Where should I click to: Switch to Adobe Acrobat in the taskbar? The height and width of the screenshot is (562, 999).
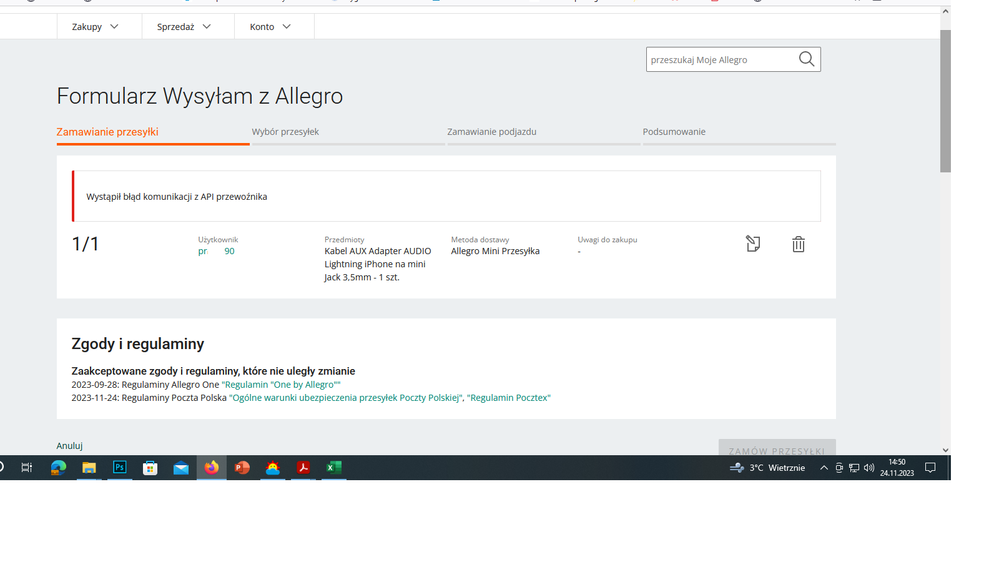(303, 468)
